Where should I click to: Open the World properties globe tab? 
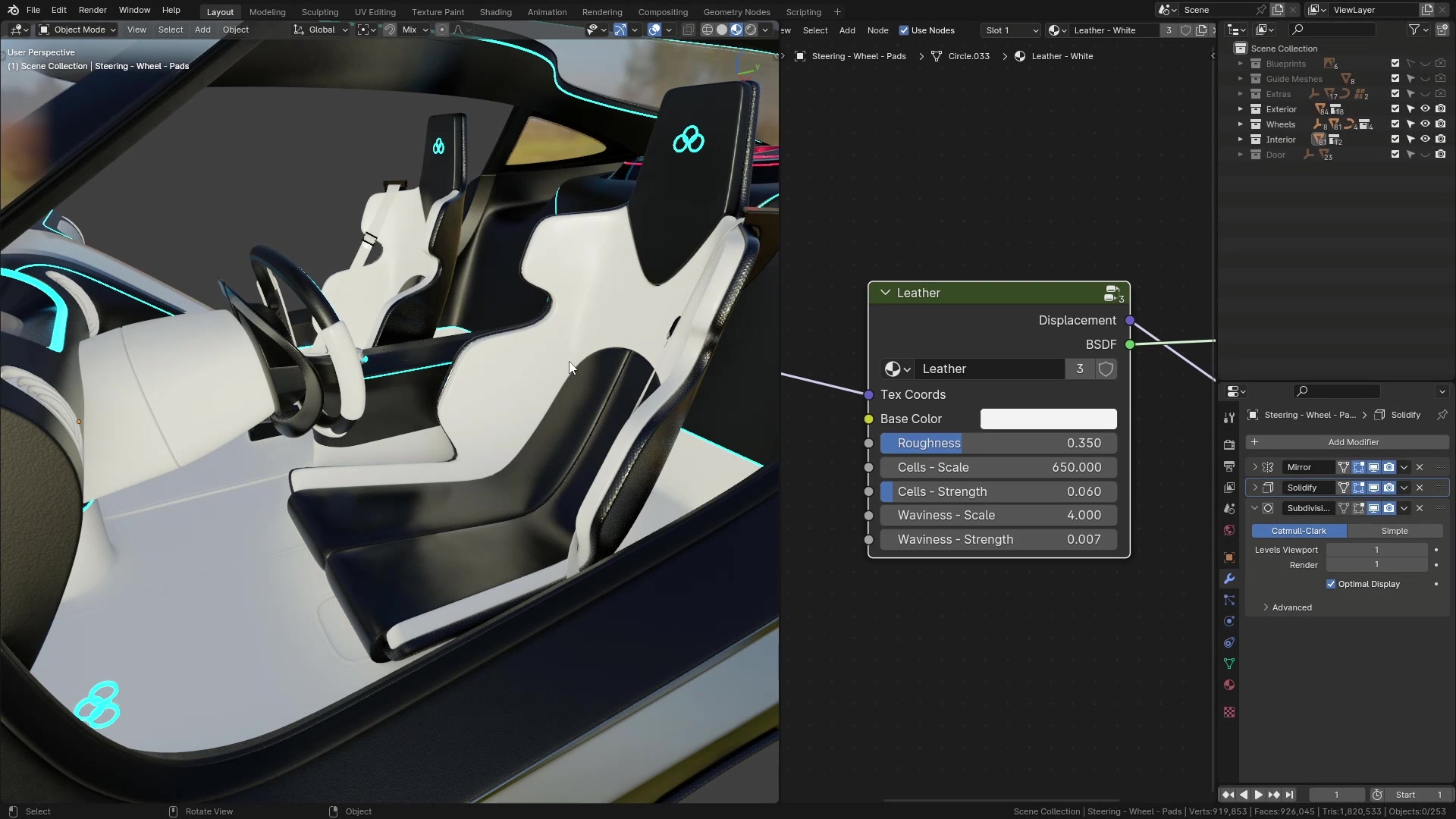[x=1229, y=530]
